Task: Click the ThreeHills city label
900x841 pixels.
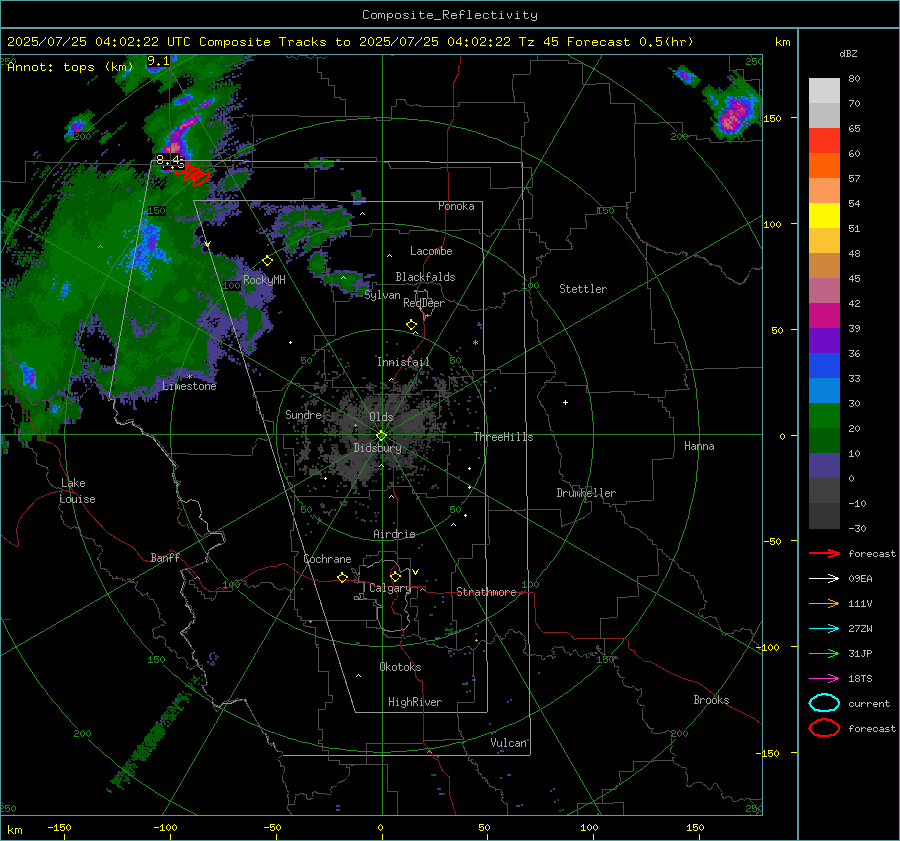Action: click(x=503, y=437)
